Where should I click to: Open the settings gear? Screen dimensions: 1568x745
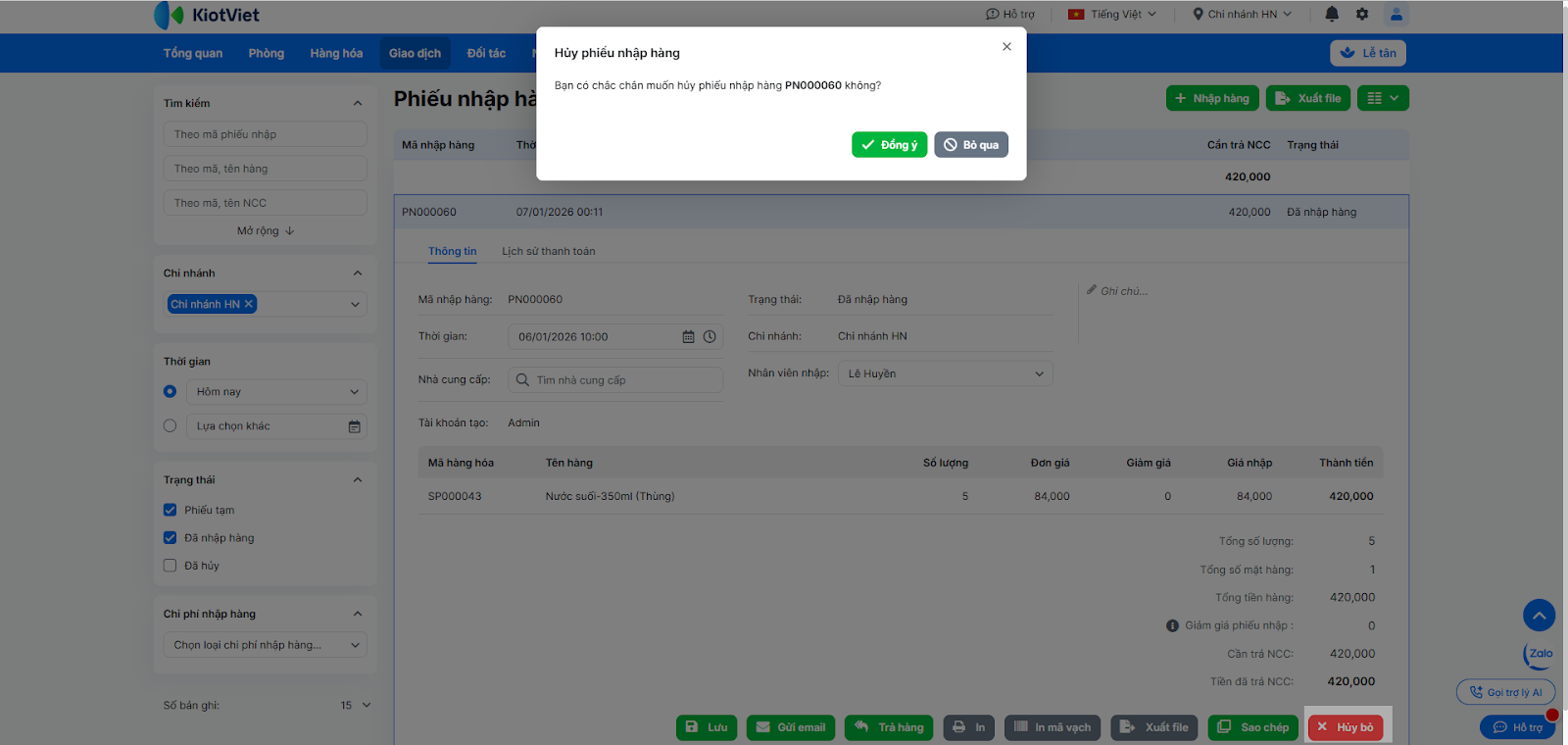(x=1362, y=14)
